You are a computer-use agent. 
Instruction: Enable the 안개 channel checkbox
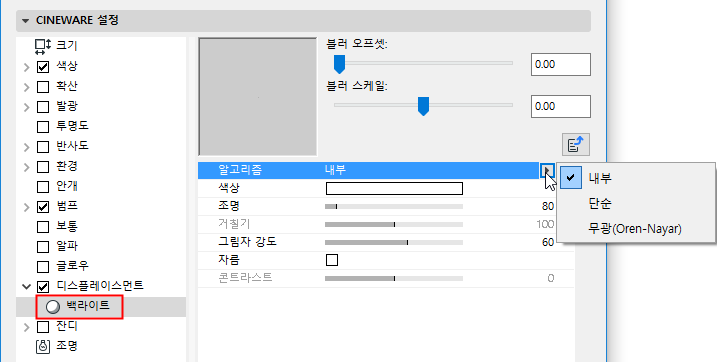tap(43, 187)
